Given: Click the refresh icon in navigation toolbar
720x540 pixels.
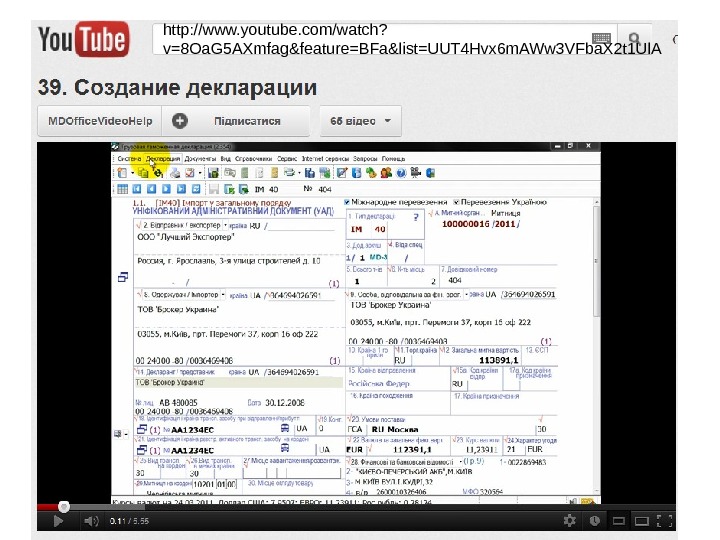Looking at the screenshot, I should point(196,189).
